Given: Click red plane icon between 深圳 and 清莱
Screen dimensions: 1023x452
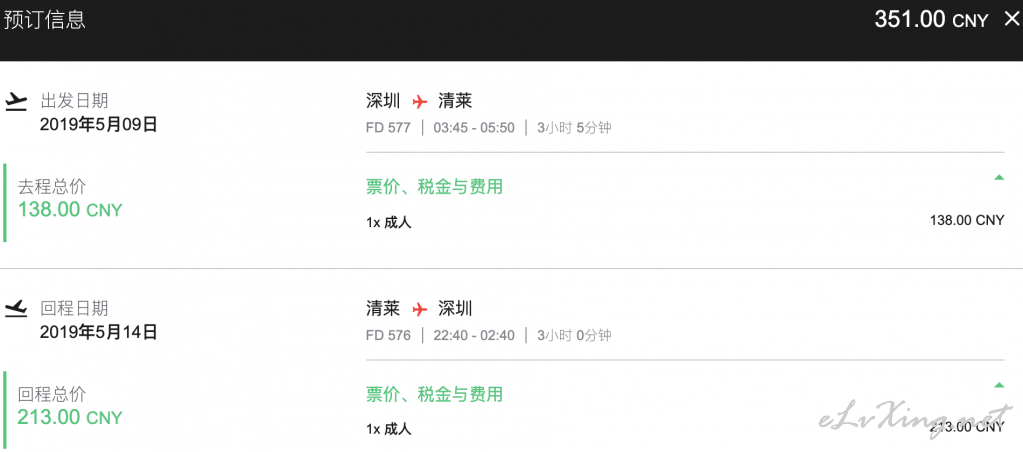Looking at the screenshot, I should point(420,102).
